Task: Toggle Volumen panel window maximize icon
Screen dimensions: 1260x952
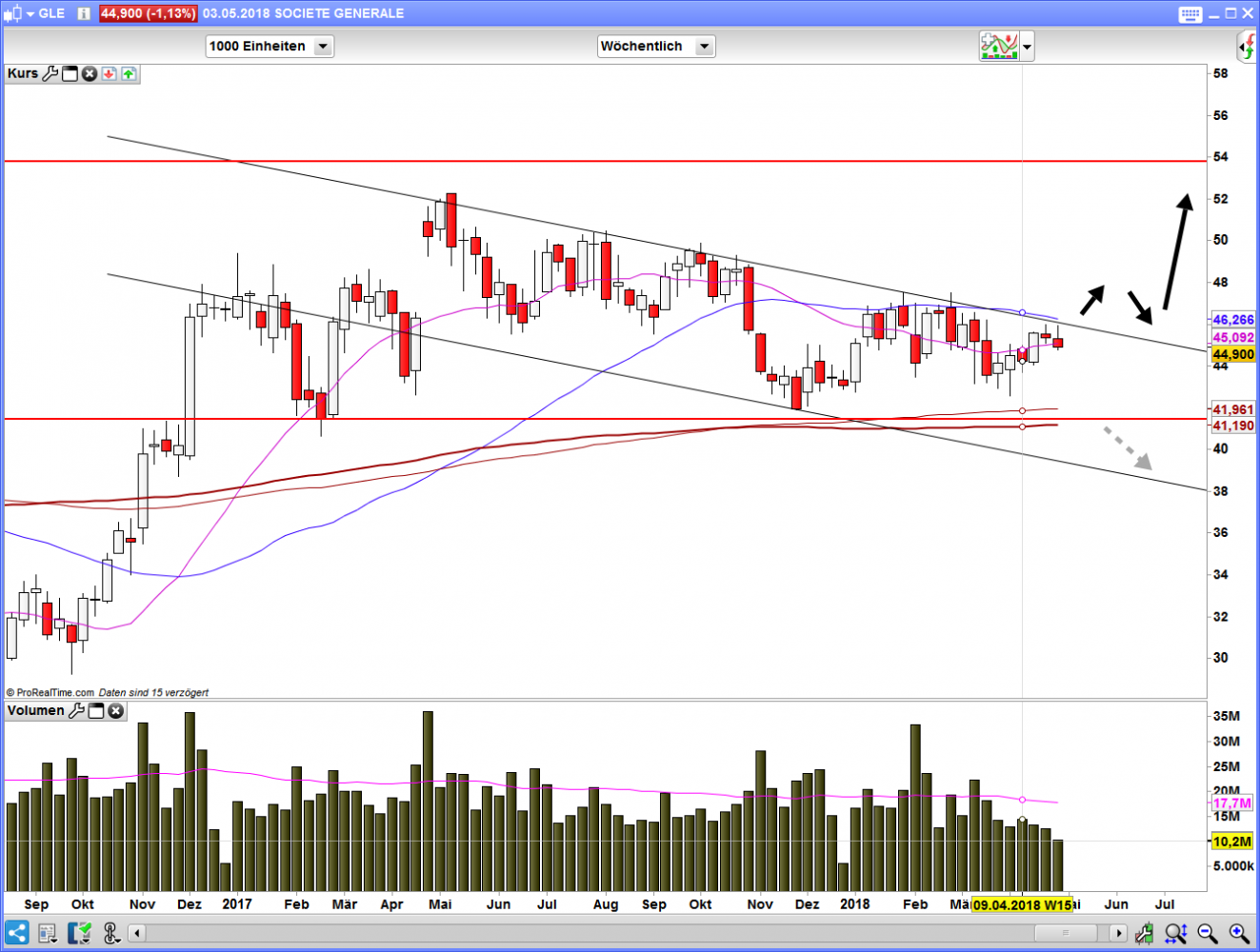Action: pos(95,710)
